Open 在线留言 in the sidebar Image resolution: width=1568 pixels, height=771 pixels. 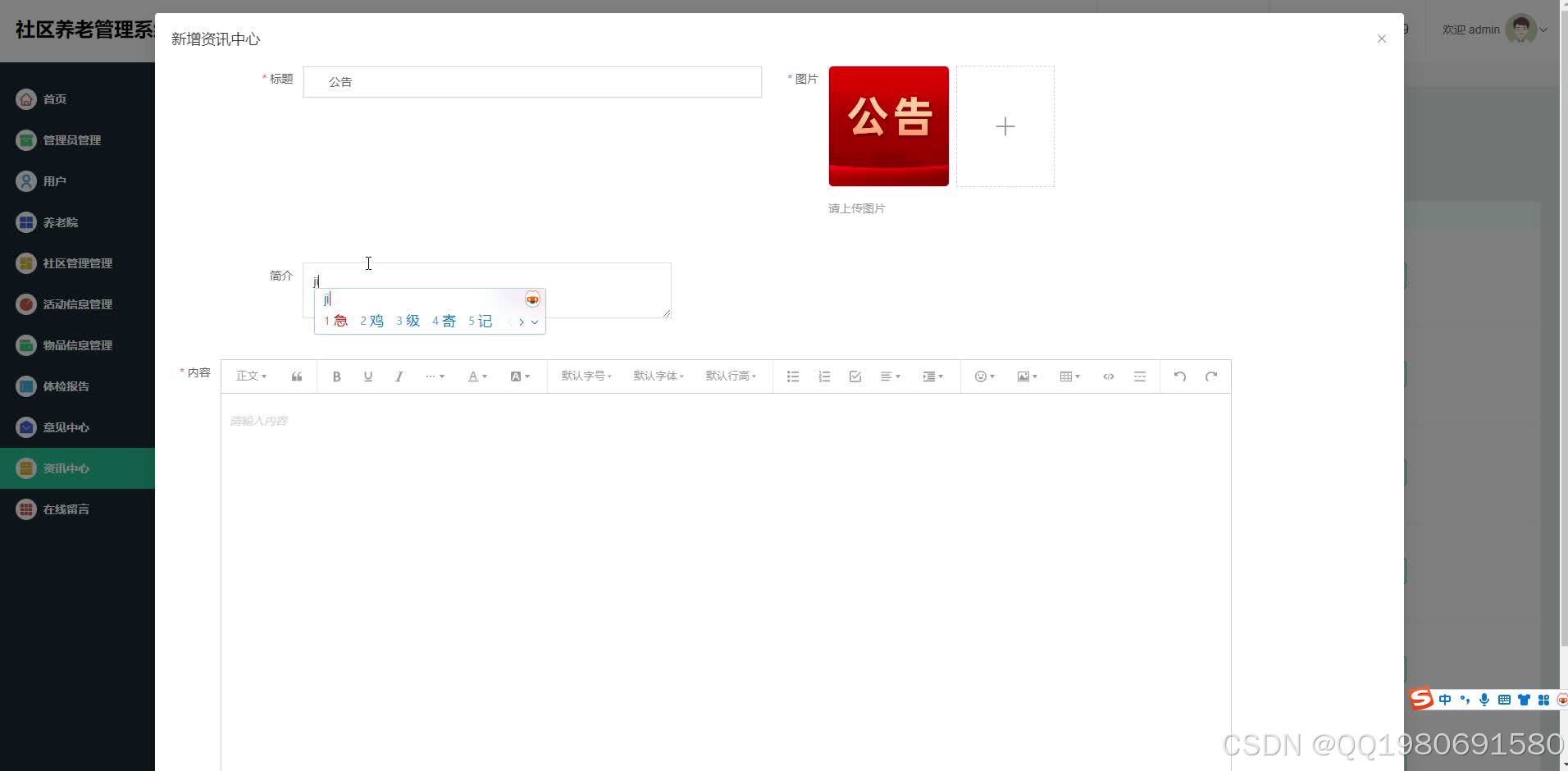tap(77, 509)
